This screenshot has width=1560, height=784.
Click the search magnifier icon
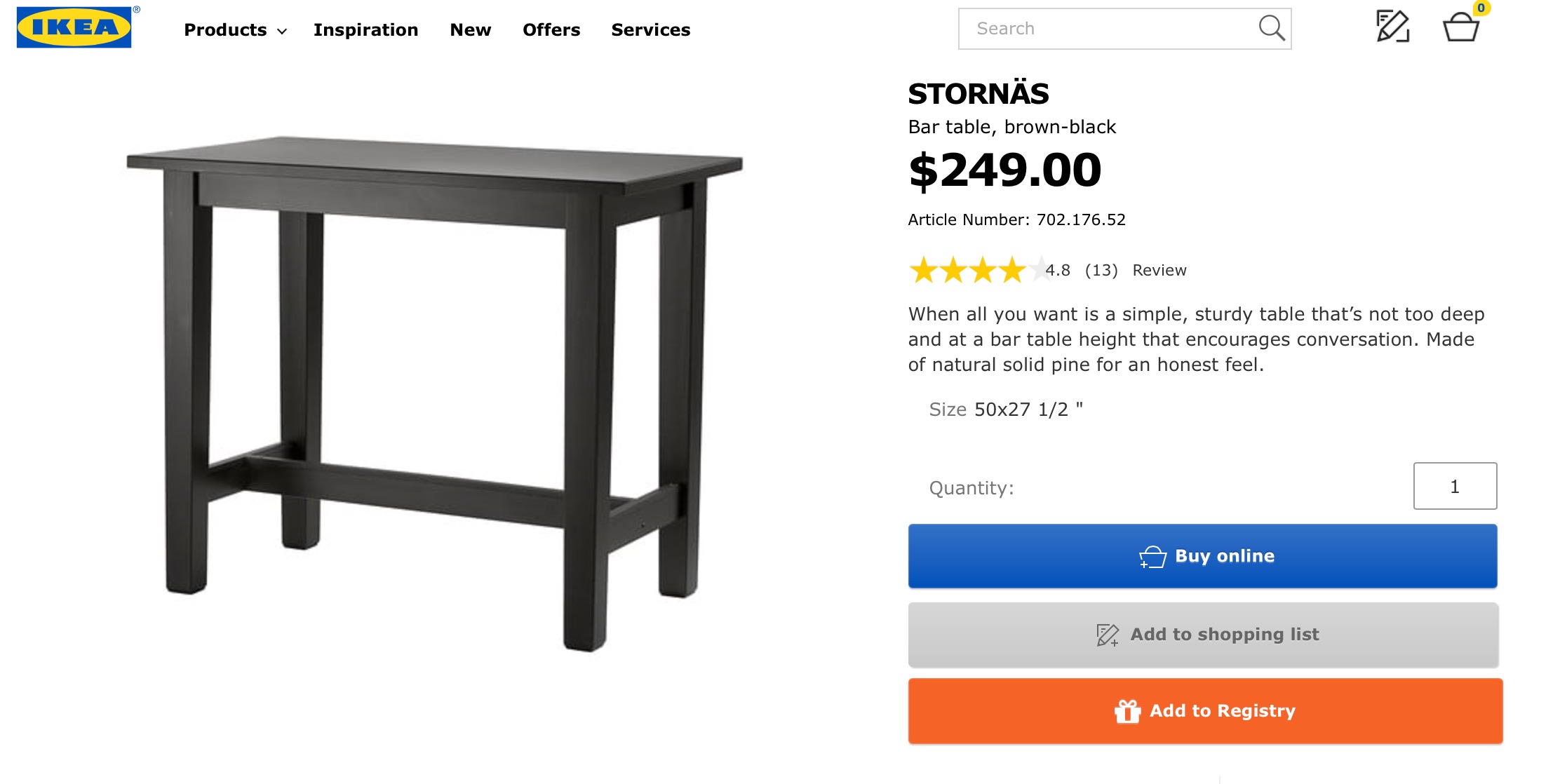1270,28
